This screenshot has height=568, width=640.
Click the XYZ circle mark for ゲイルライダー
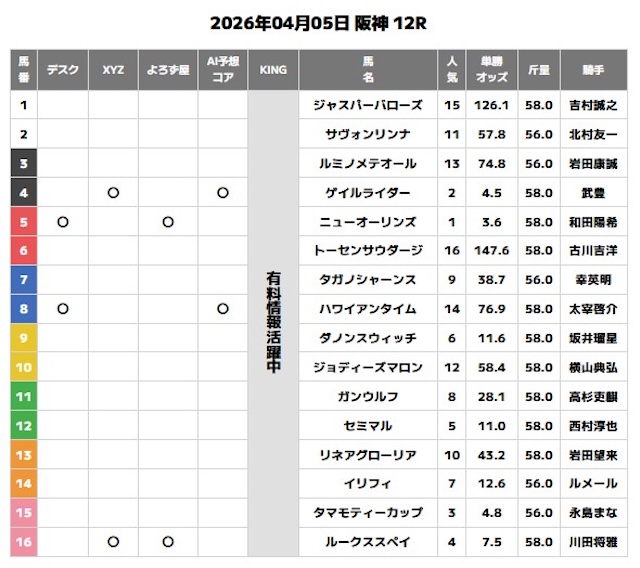(x=113, y=193)
